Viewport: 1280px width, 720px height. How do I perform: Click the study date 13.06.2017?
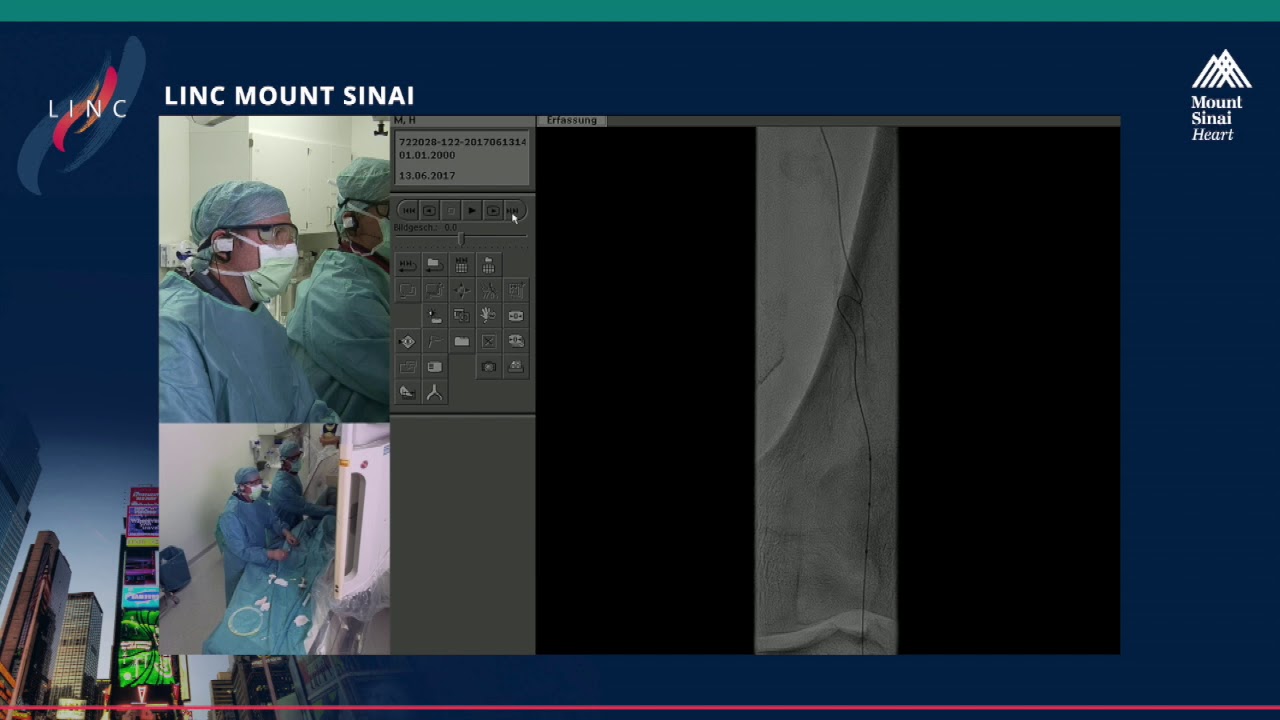pyautogui.click(x=427, y=176)
